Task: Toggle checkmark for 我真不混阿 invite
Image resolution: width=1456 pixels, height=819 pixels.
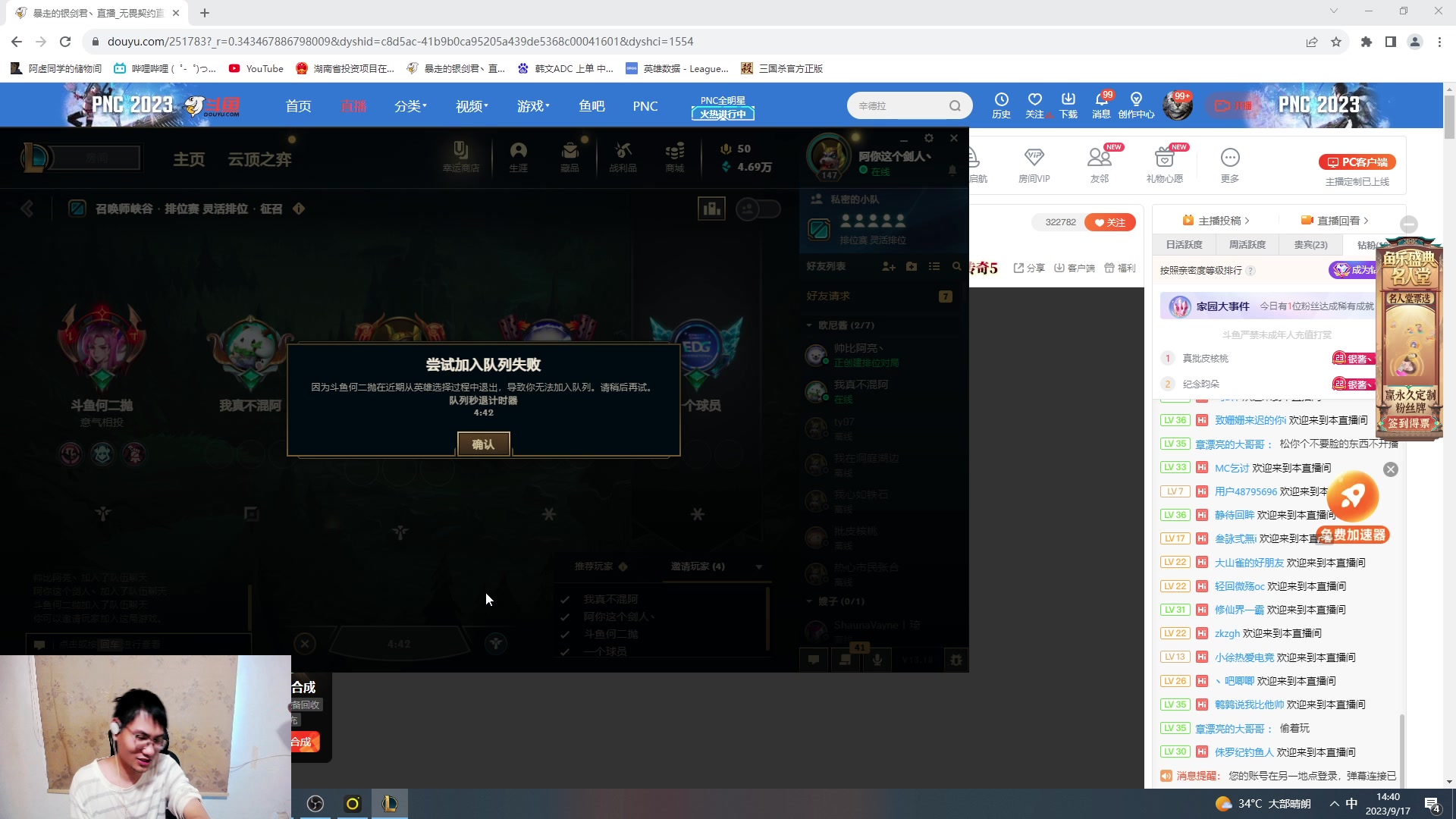Action: 565,599
